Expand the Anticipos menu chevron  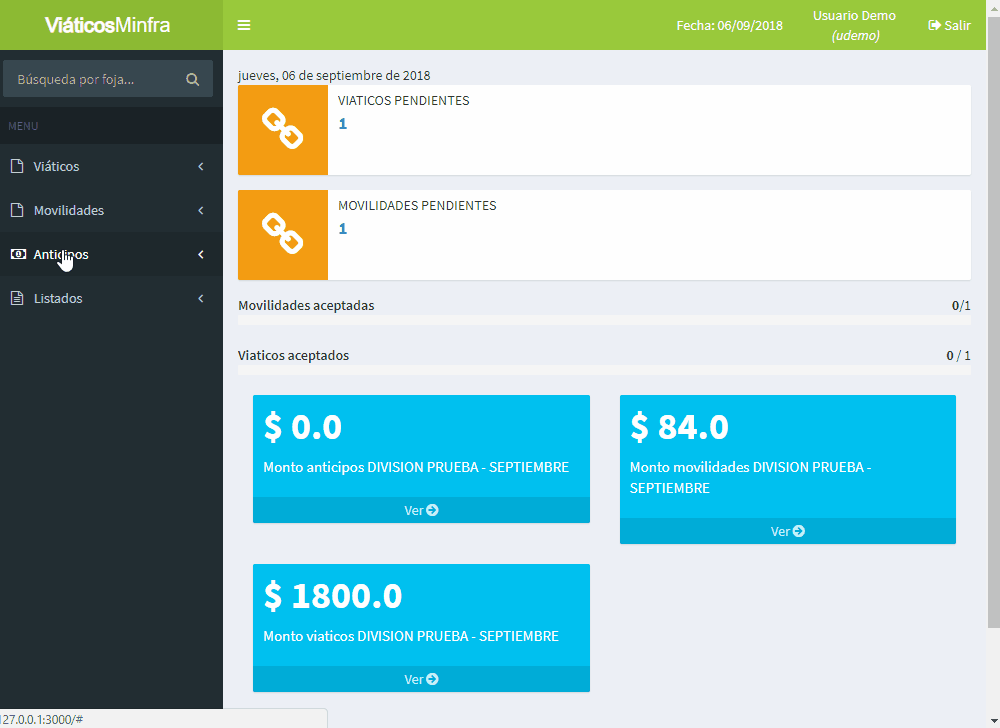coord(200,255)
